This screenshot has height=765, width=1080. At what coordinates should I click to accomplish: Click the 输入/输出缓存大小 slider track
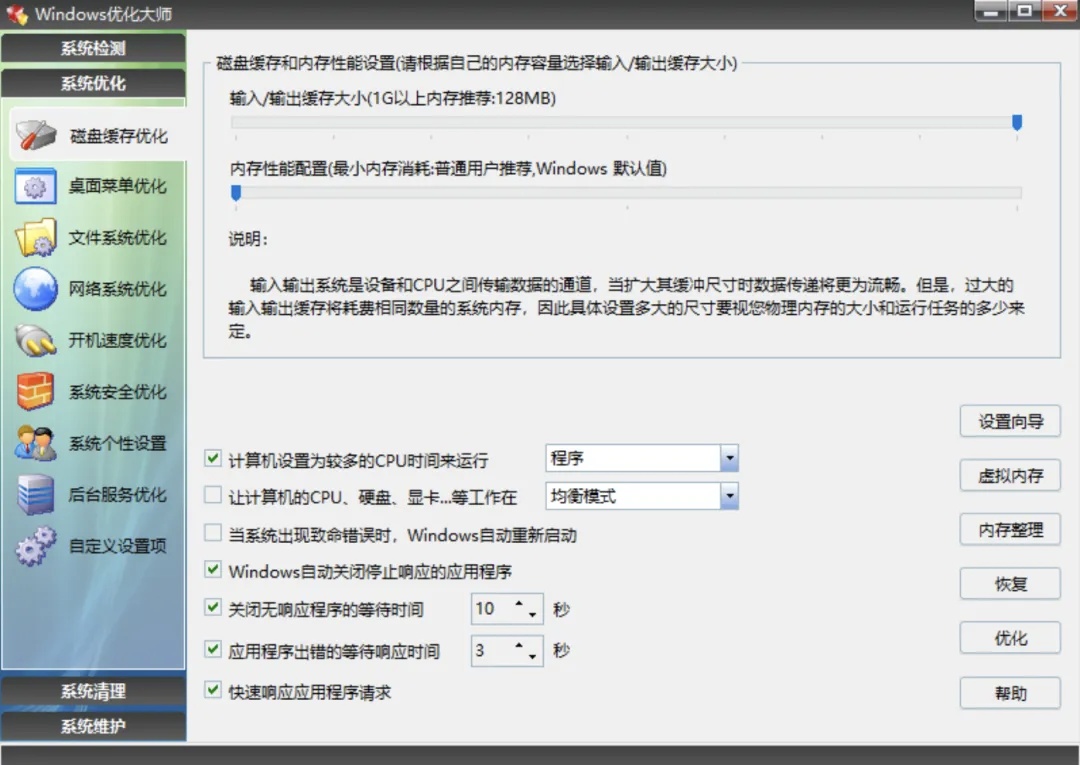coord(626,123)
